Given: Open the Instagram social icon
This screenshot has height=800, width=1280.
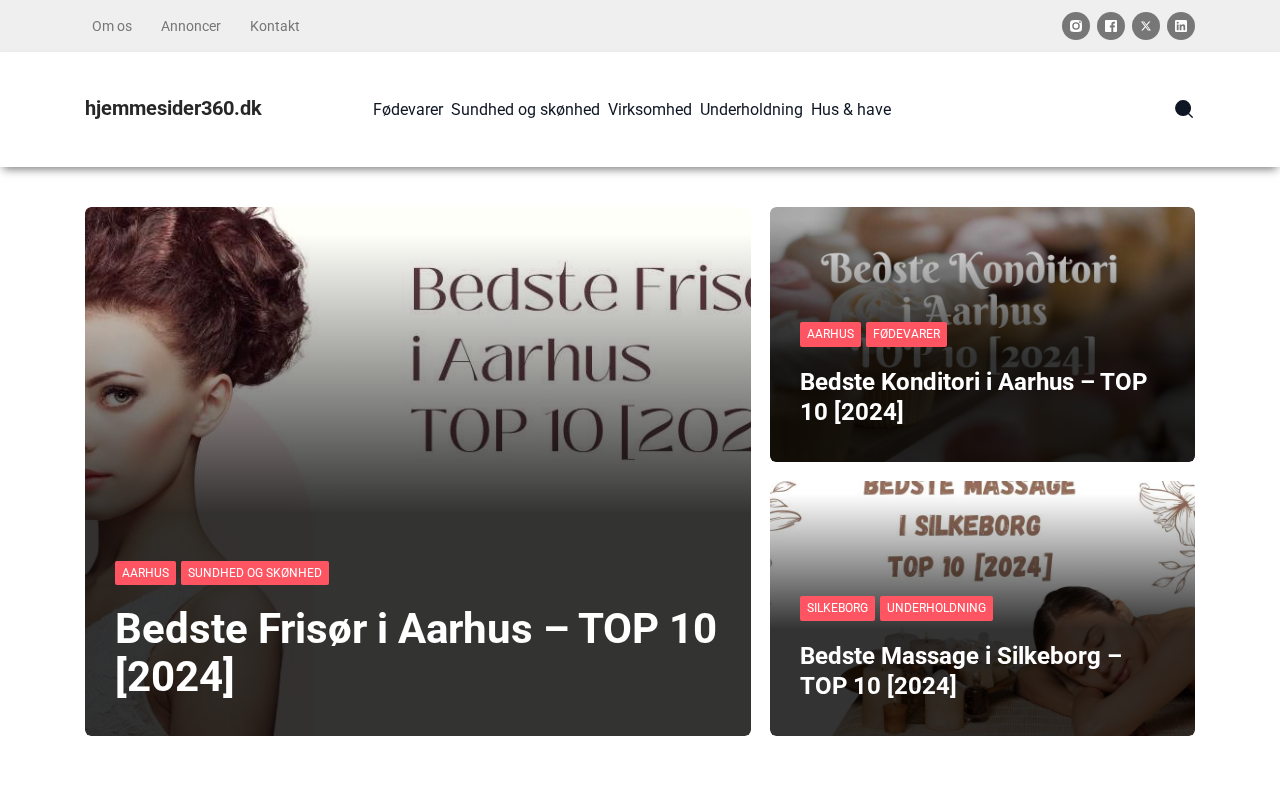Looking at the screenshot, I should tap(1076, 26).
